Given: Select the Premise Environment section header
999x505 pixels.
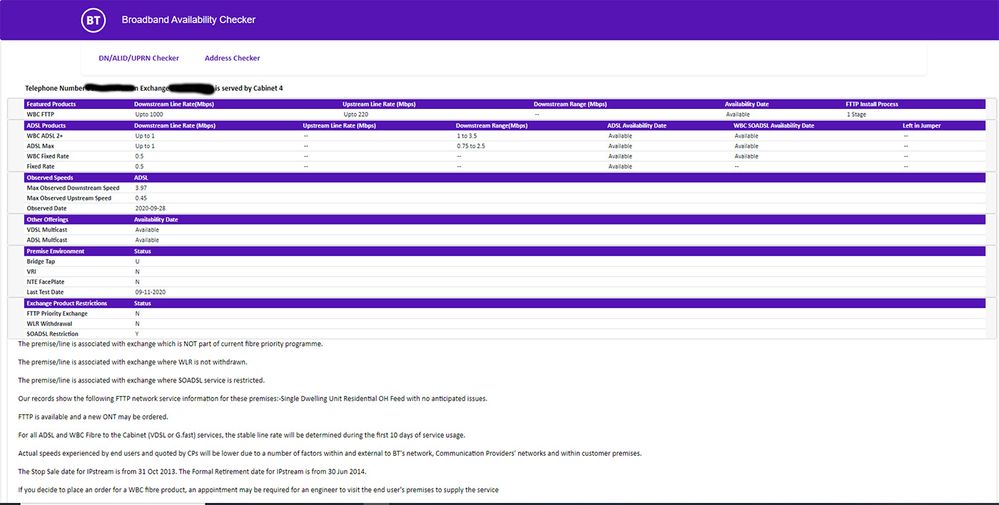Looking at the screenshot, I should coord(55,251).
